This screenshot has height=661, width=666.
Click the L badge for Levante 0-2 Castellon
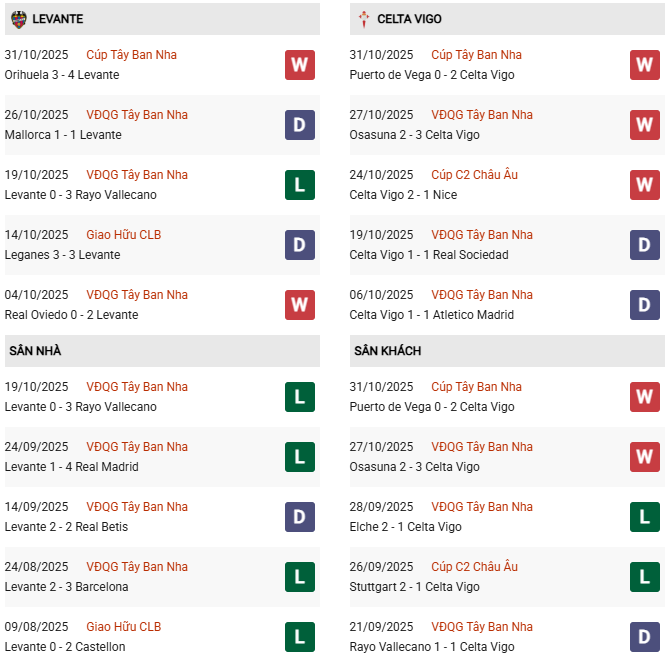(x=300, y=637)
